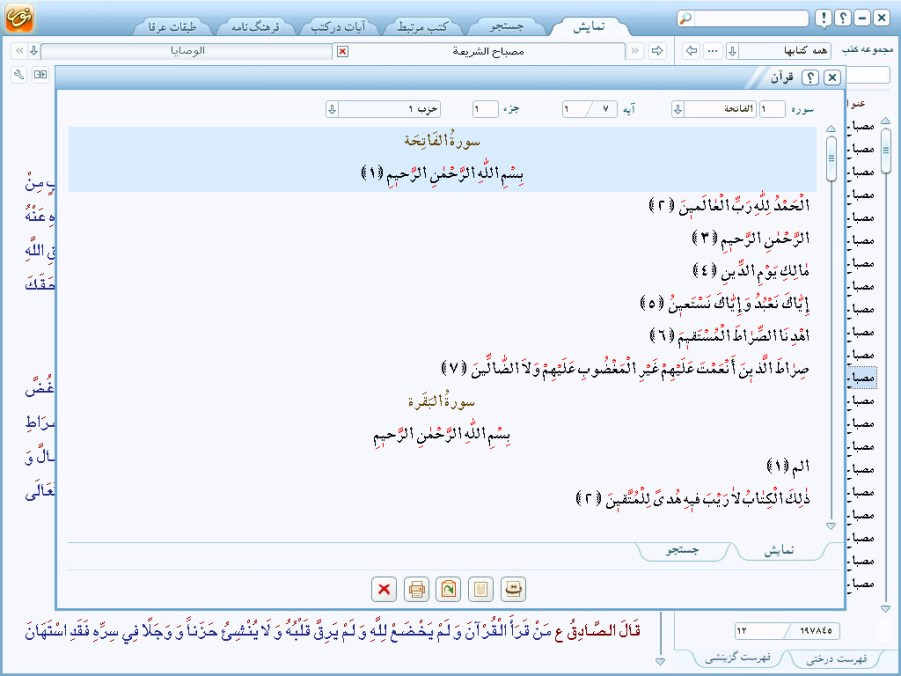
Task: Open the فهرست گزینشی tab
Action: [x=738, y=658]
